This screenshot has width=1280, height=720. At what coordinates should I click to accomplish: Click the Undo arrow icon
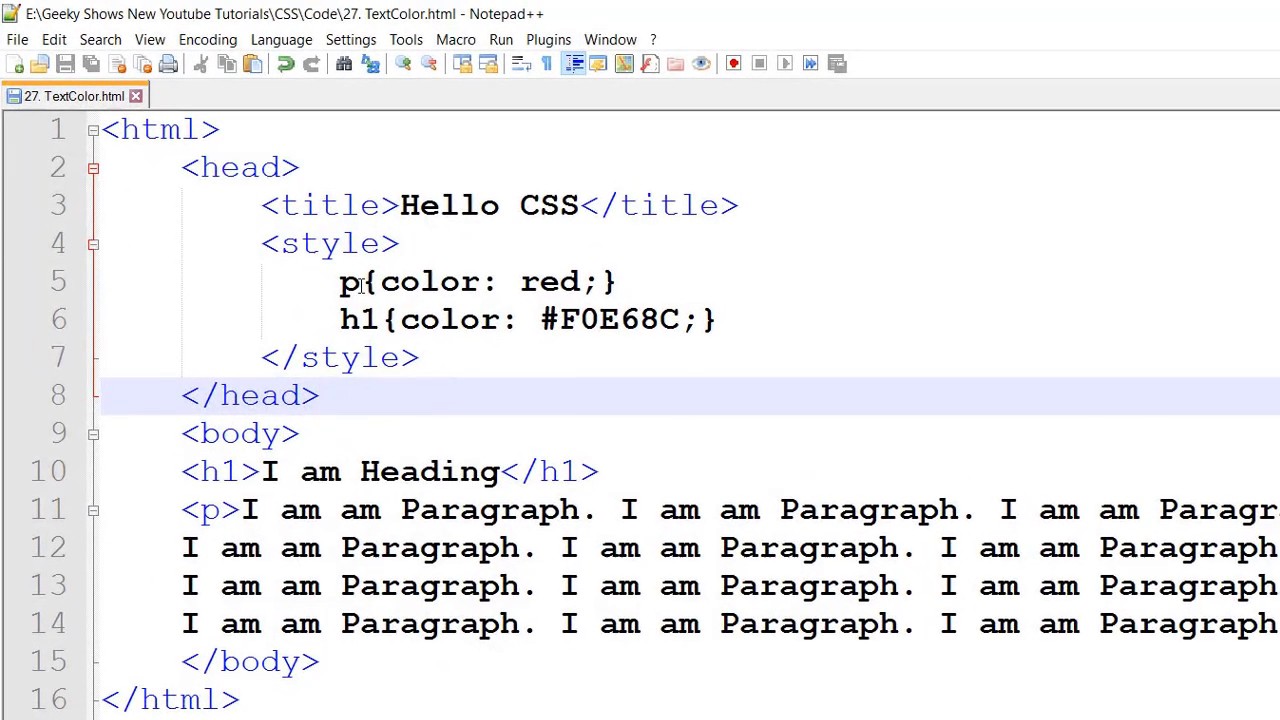click(286, 64)
